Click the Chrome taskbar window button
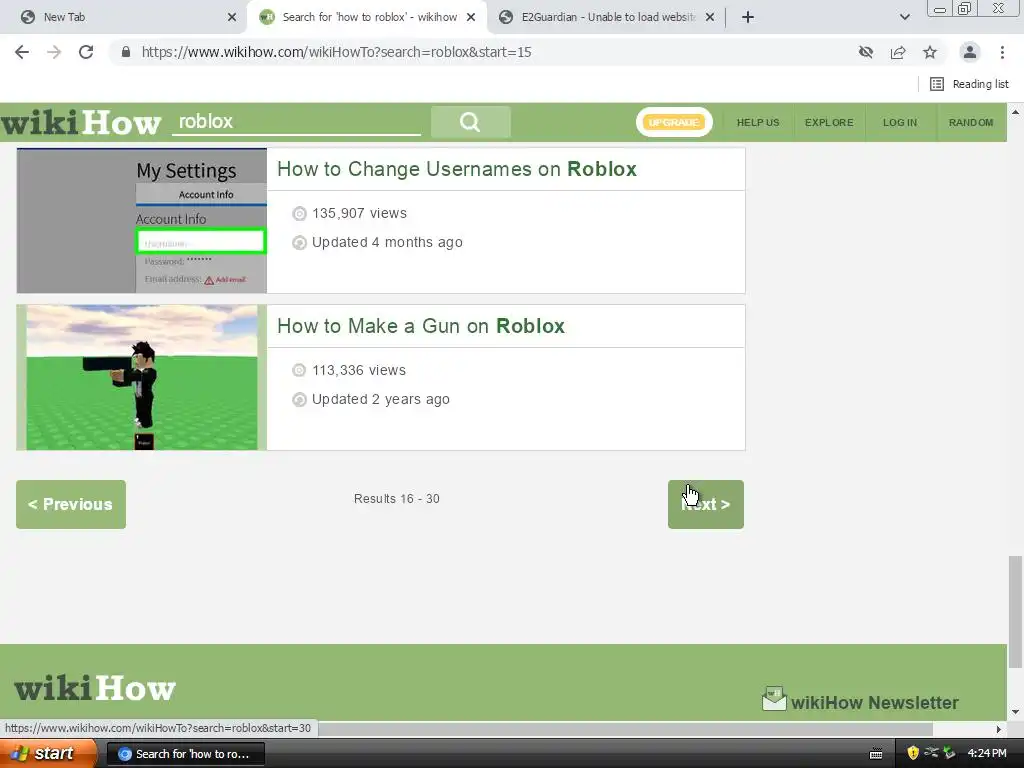This screenshot has width=1024, height=768. (x=185, y=754)
